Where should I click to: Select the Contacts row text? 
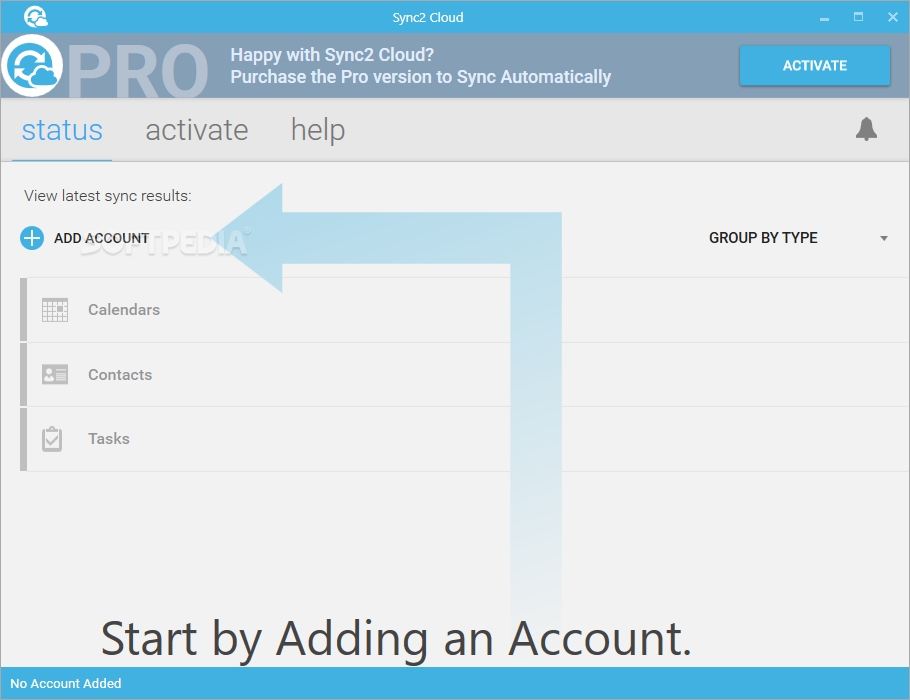tap(120, 374)
